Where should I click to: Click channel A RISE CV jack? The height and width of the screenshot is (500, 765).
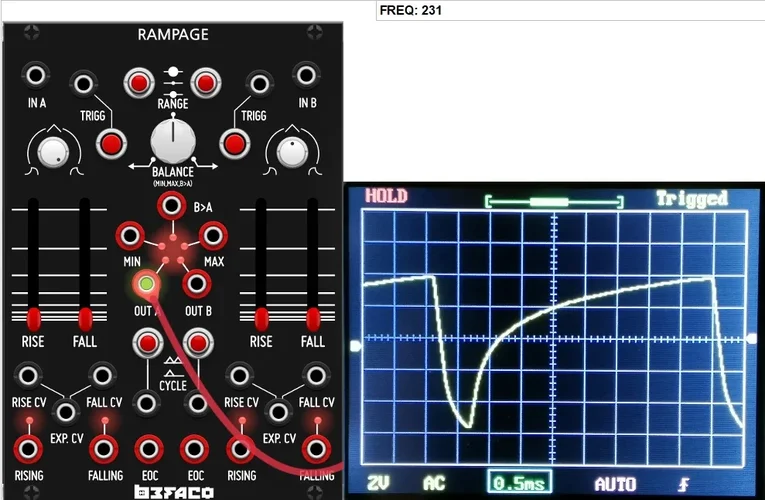28,376
